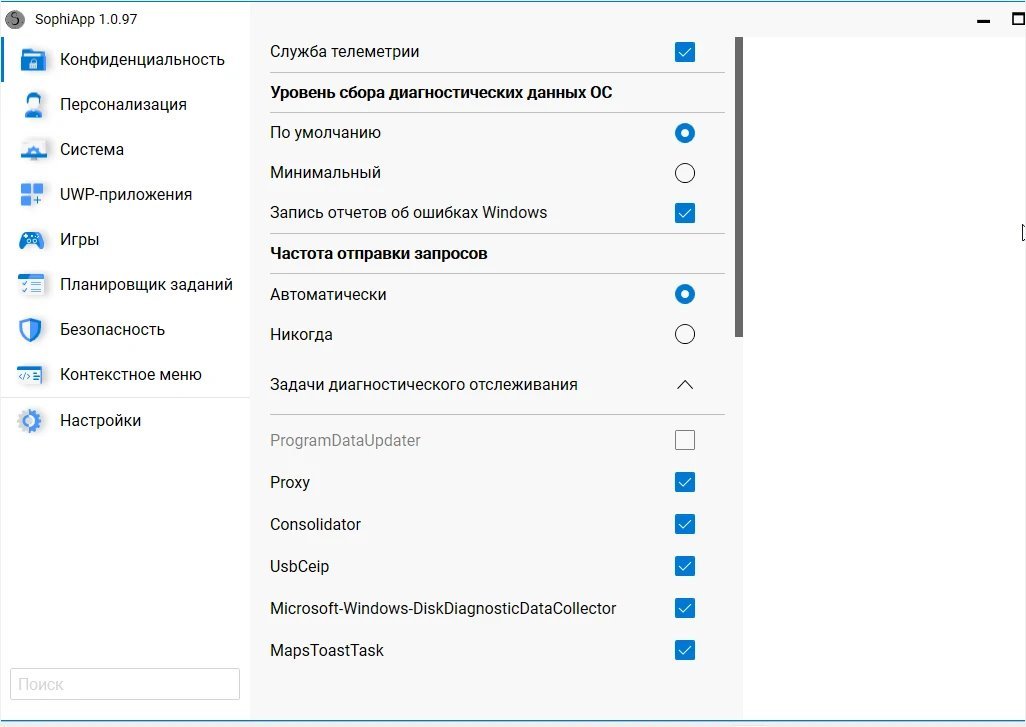Click the vertical scrollbar thumb
The image size is (1026, 727).
coord(739,187)
